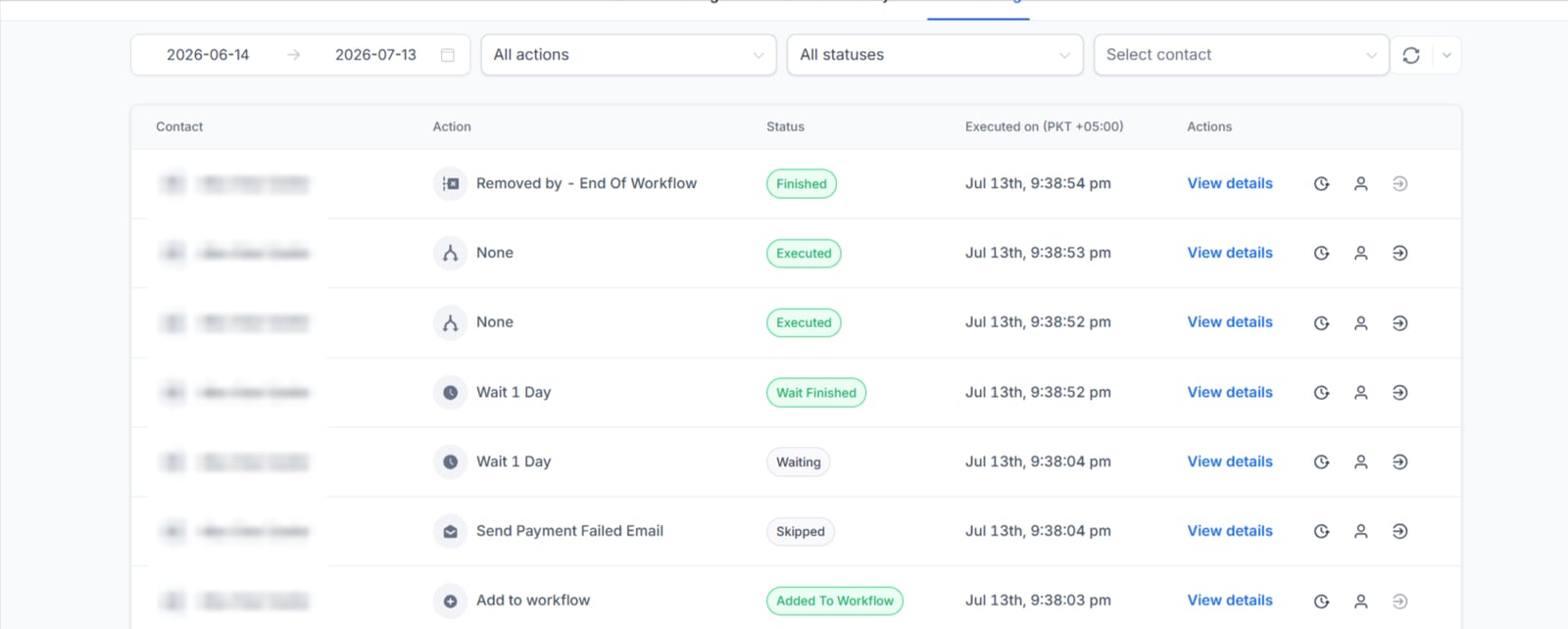Click the plus icon beside Add to workflow
Image resolution: width=1568 pixels, height=629 pixels.
tap(450, 601)
